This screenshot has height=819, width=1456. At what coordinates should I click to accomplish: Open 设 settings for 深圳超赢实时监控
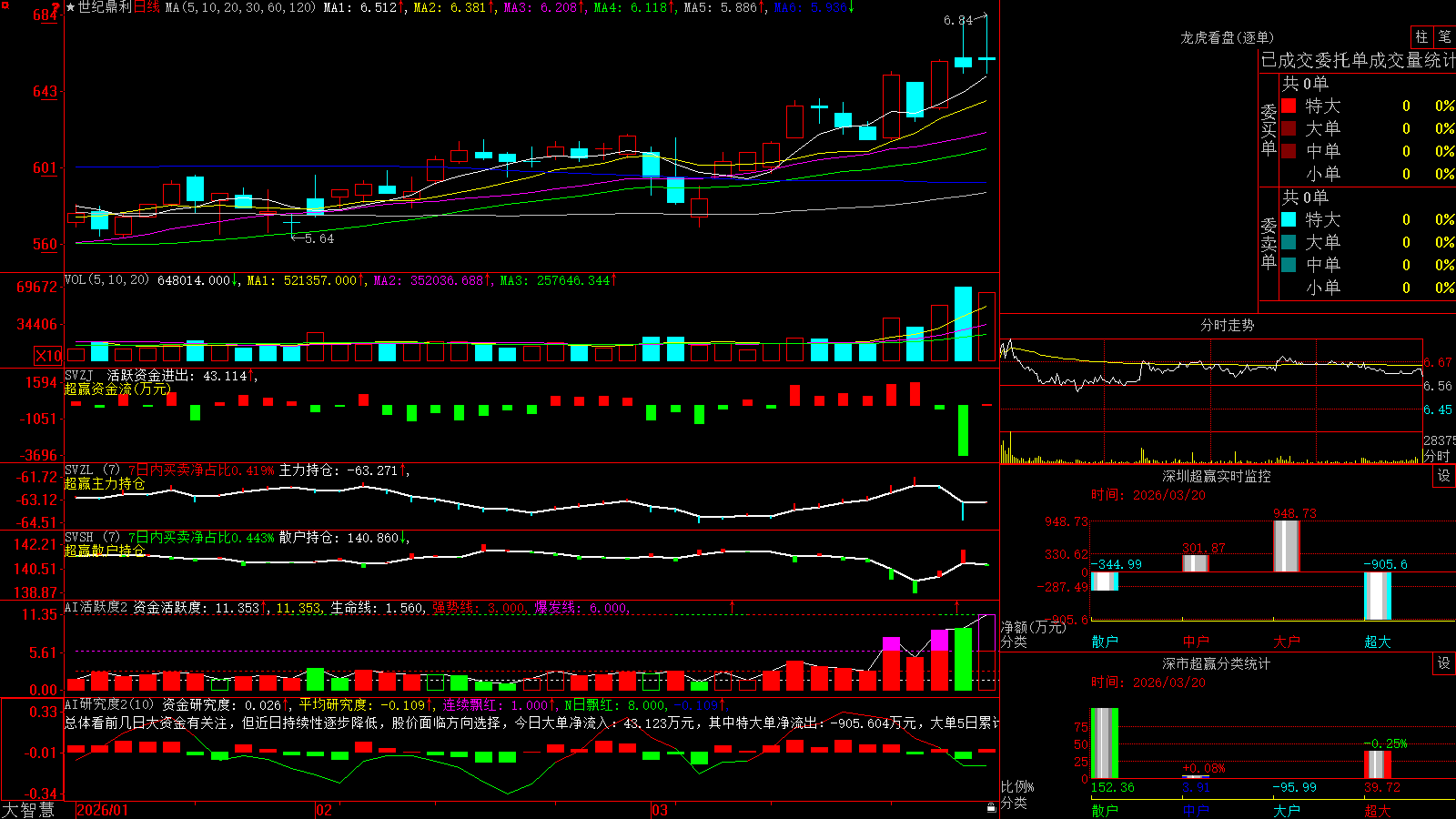click(x=1444, y=476)
